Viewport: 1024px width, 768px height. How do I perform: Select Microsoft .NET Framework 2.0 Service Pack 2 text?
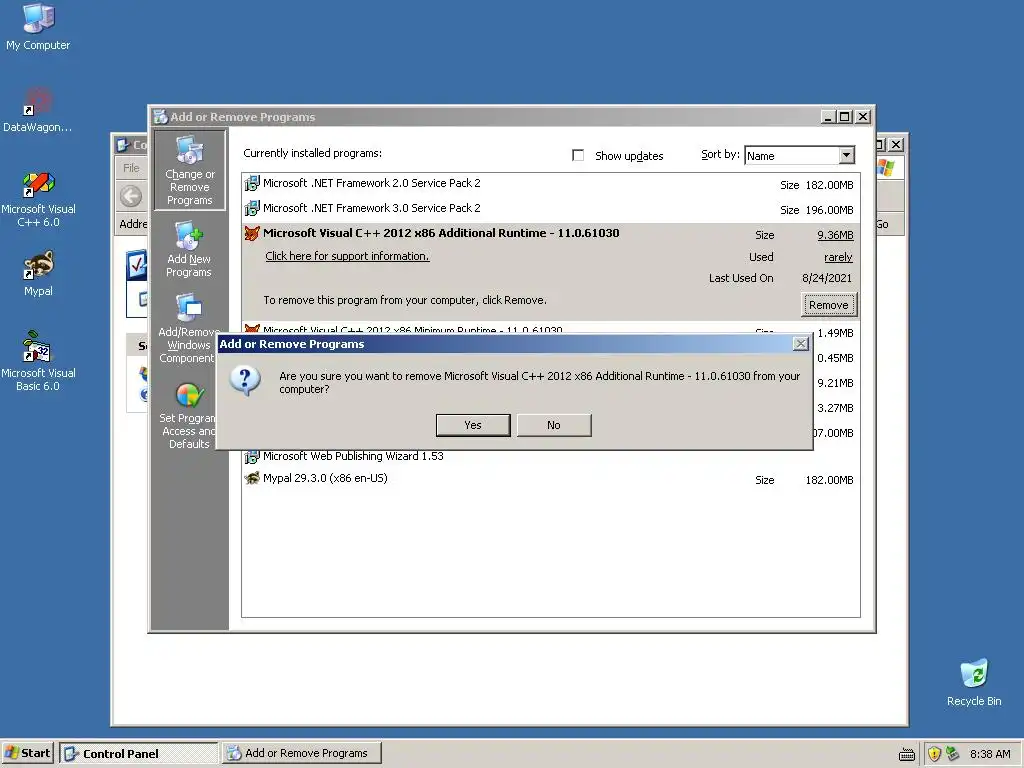point(372,183)
